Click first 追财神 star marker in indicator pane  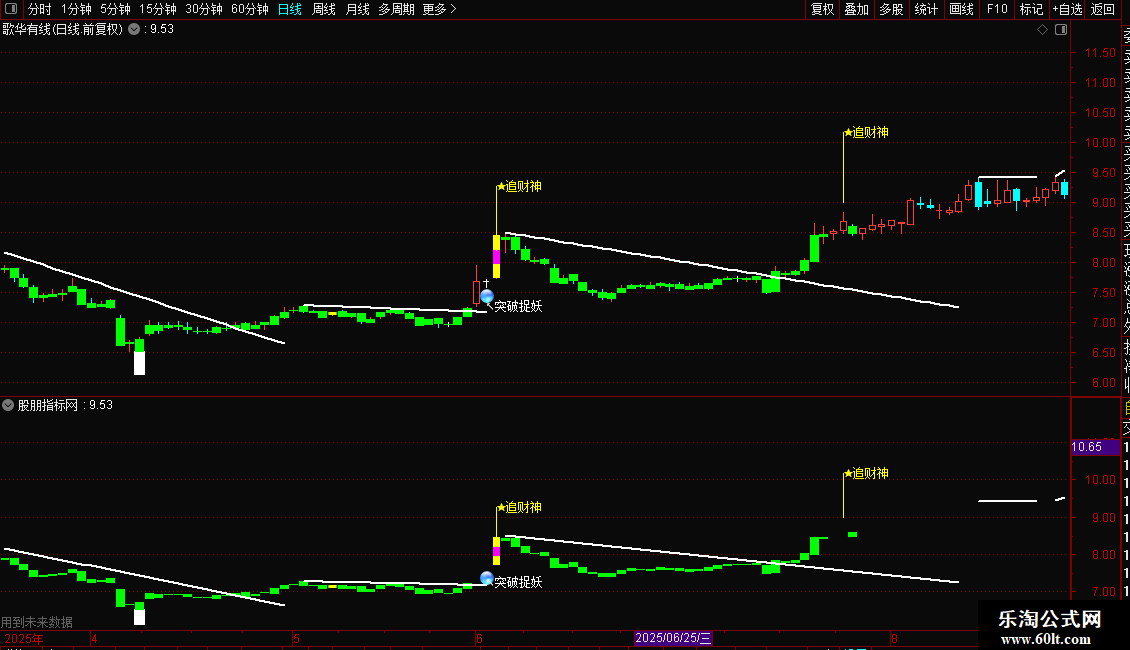click(x=502, y=507)
